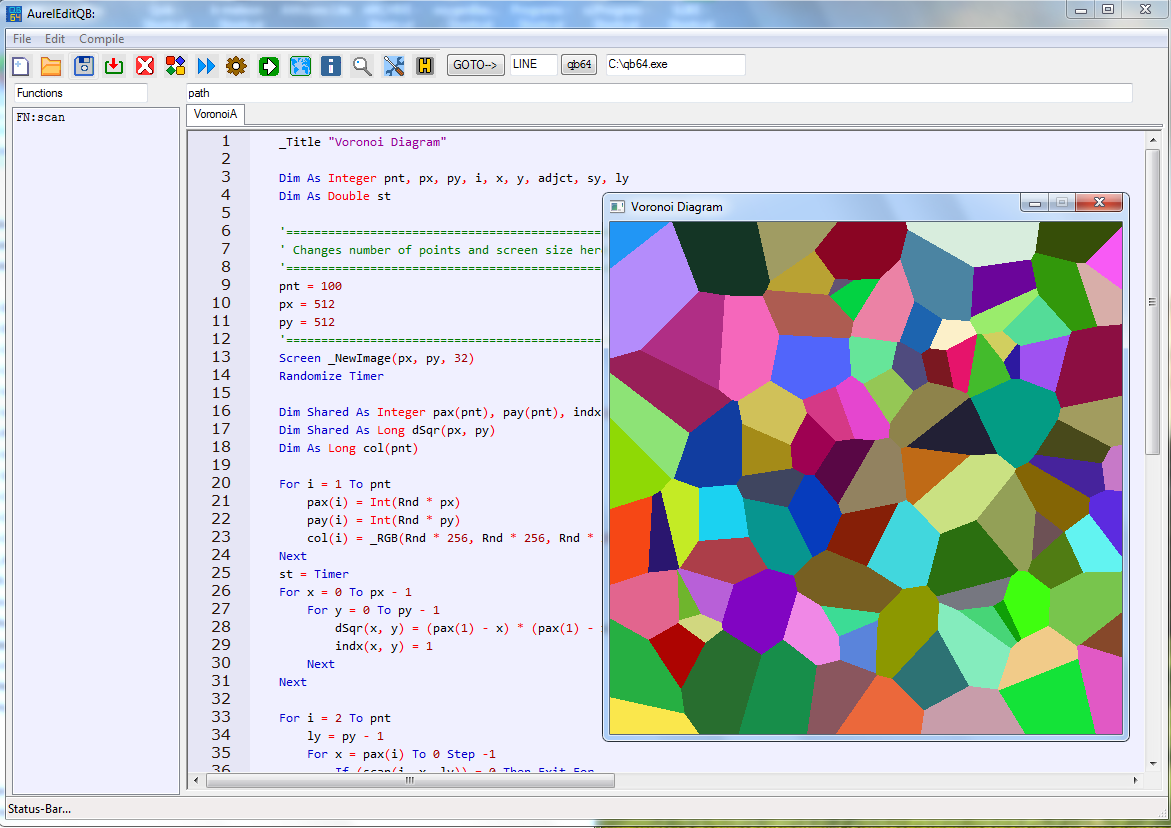Click the brown gear toolbar icon
The height and width of the screenshot is (828, 1171).
tap(236, 66)
